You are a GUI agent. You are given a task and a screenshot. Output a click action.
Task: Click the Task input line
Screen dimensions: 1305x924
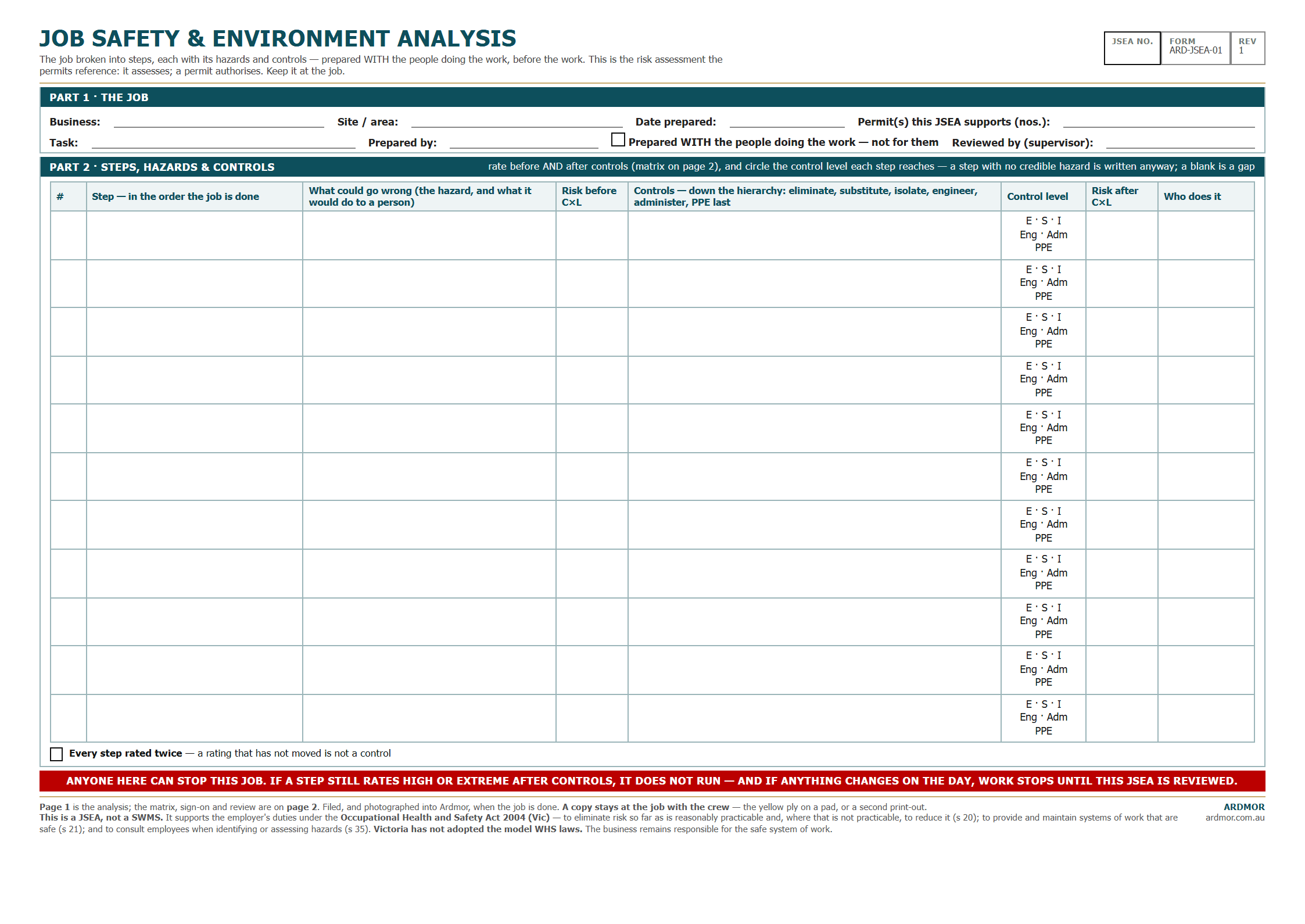(x=223, y=143)
